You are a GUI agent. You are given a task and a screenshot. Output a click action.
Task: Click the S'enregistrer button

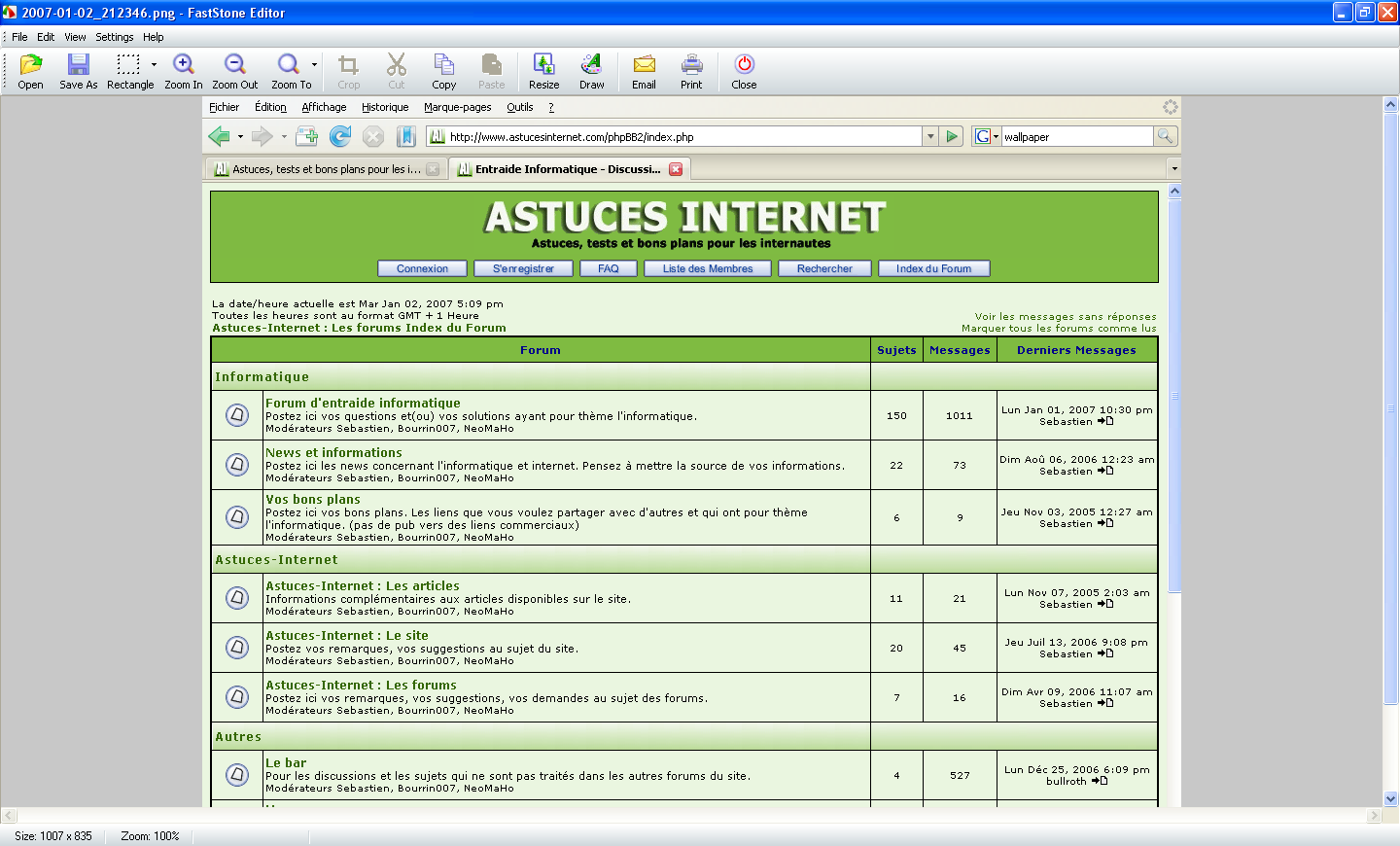click(x=523, y=268)
